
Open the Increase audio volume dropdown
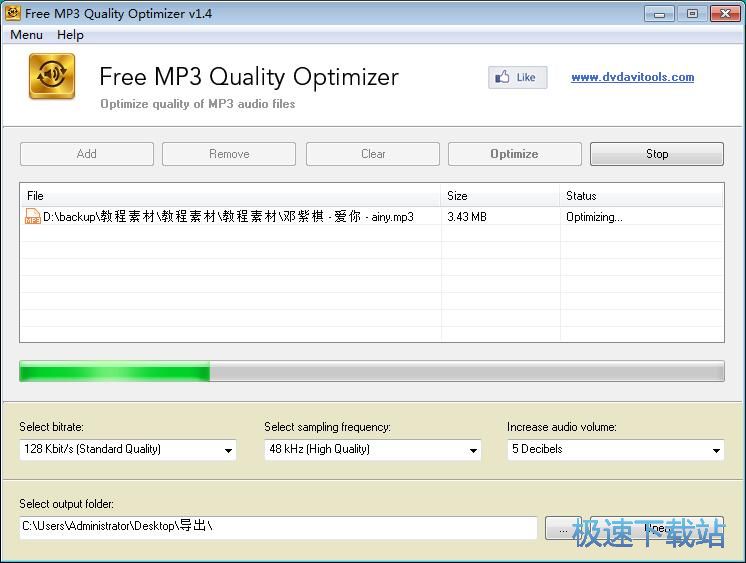coord(616,449)
